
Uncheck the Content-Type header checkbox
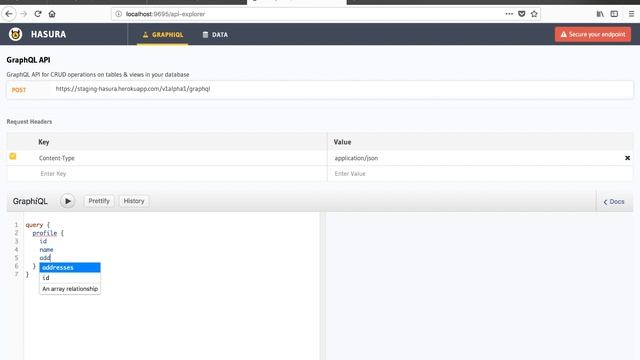click(13, 156)
